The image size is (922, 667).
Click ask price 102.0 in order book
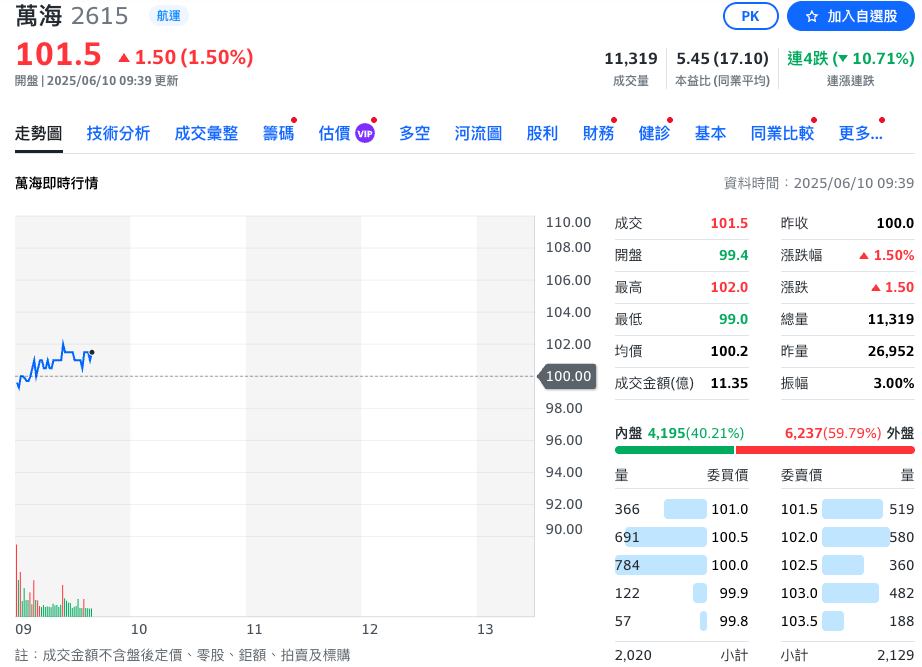[x=799, y=537]
